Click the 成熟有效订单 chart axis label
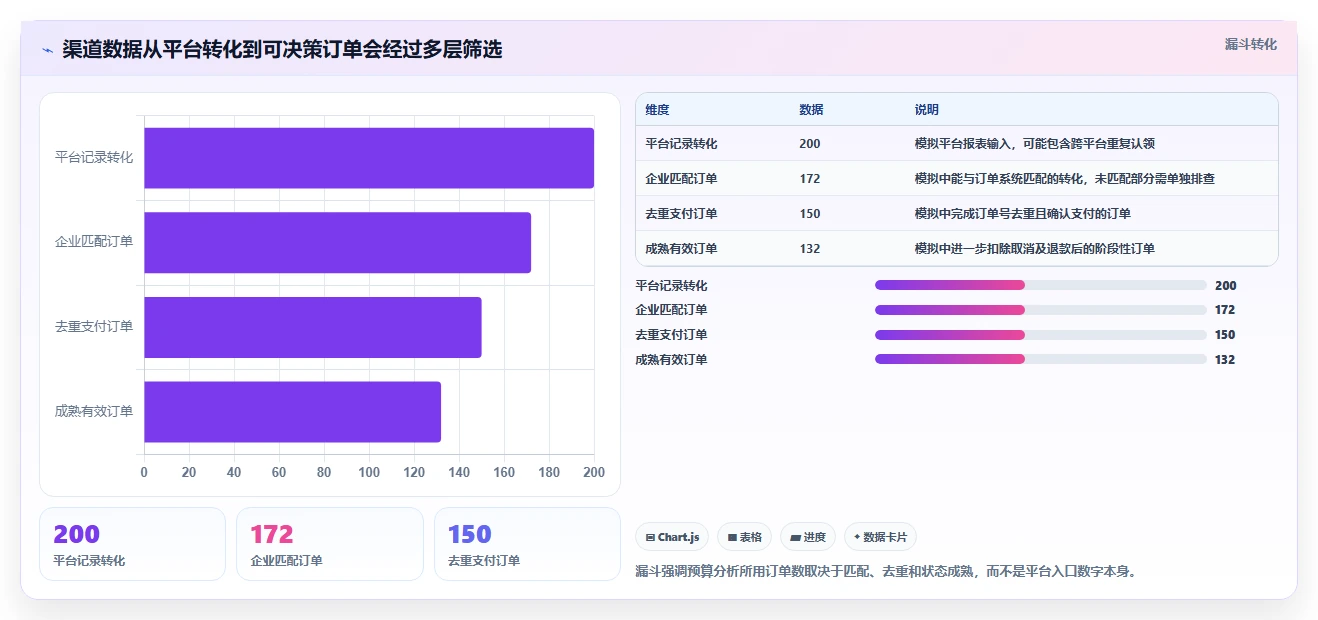 click(94, 411)
